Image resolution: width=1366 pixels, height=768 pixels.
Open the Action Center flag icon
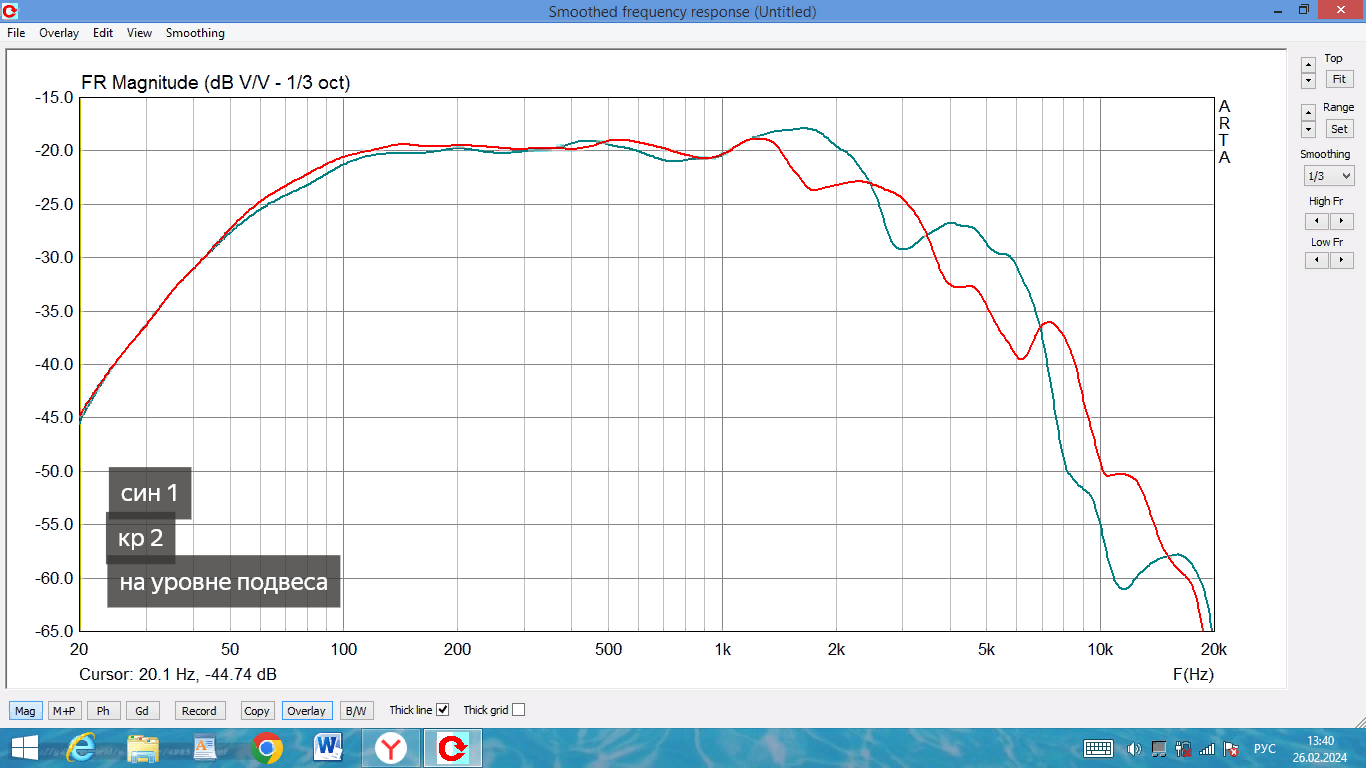[x=1232, y=748]
